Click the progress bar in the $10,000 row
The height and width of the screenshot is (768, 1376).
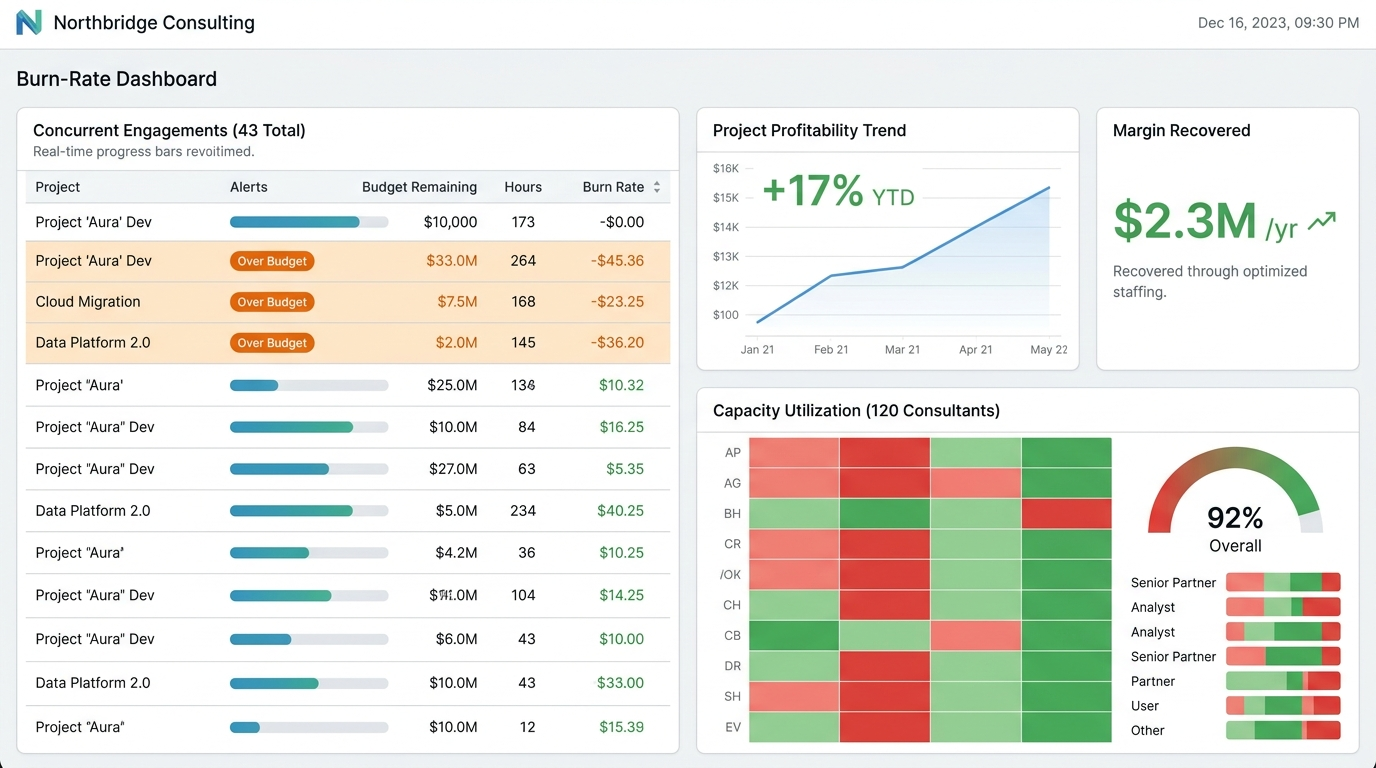[309, 222]
